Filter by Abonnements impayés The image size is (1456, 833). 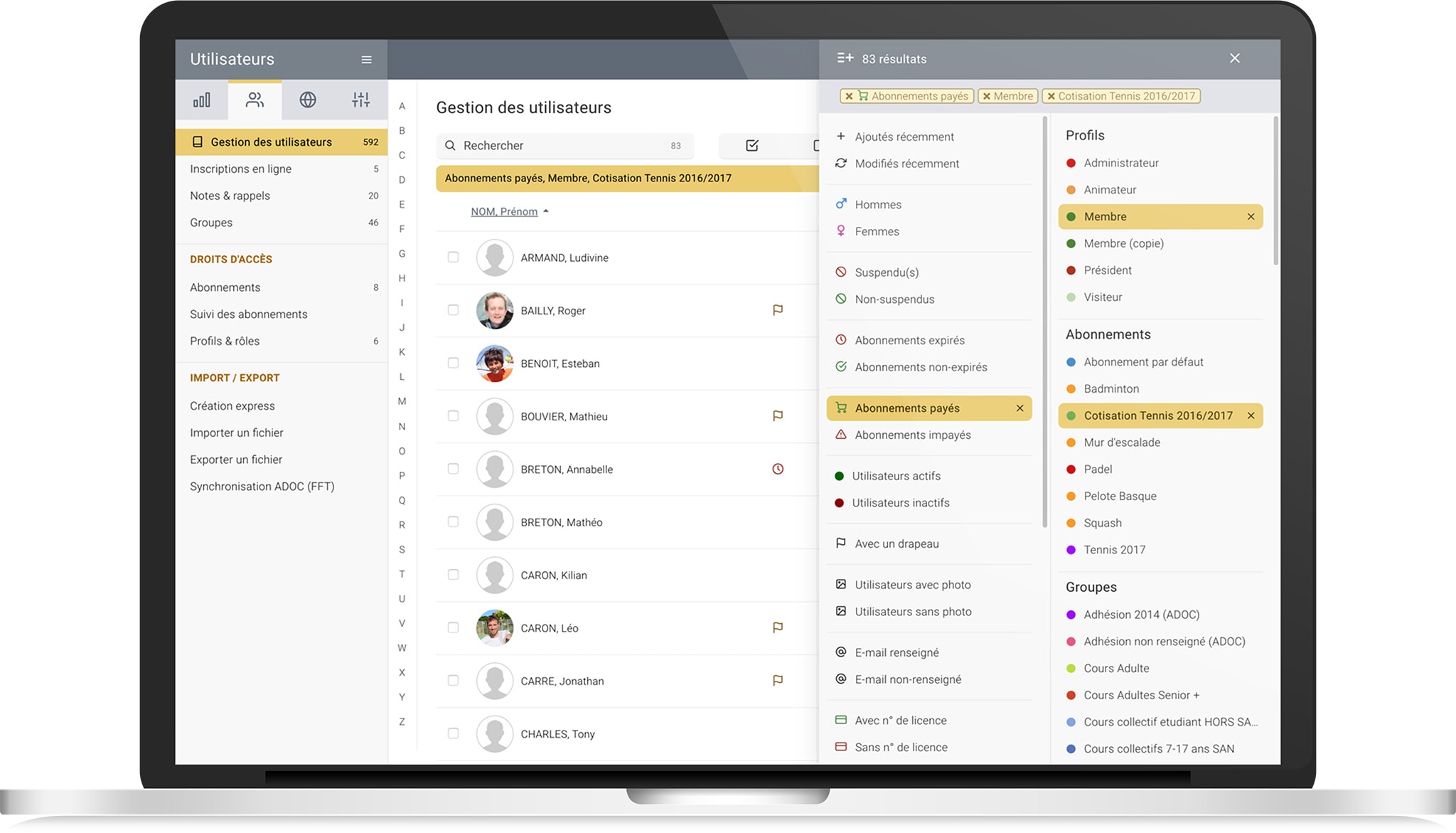(913, 435)
